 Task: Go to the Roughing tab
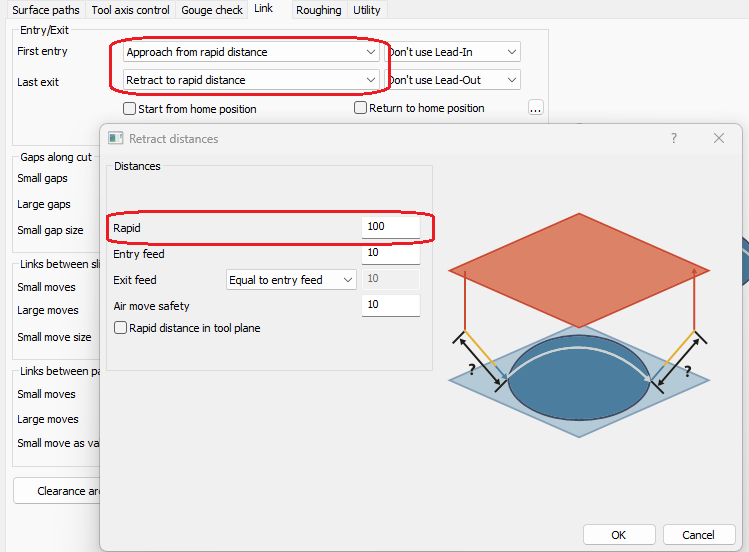point(318,10)
